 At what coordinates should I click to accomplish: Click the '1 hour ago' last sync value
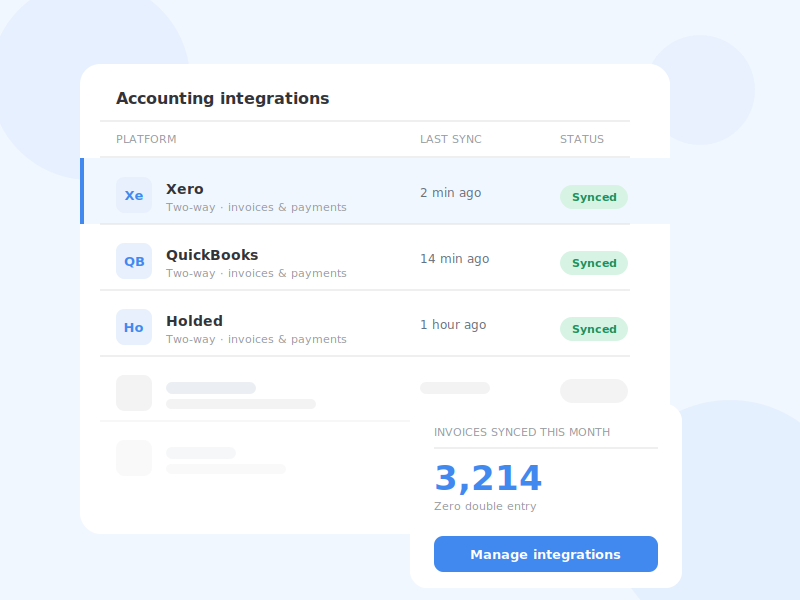pos(453,325)
